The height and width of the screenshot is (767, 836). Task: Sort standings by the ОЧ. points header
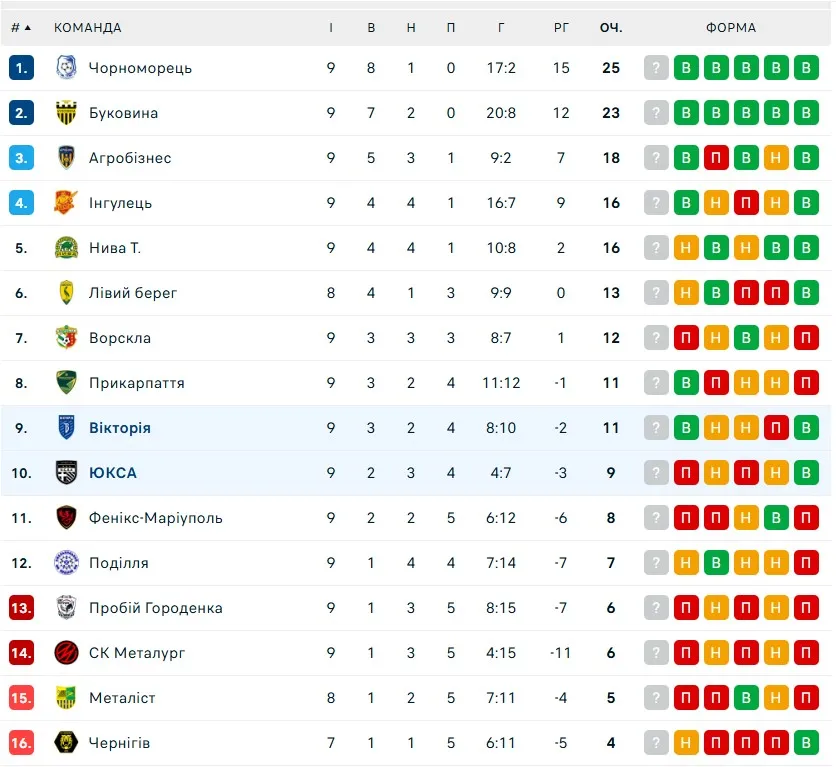pos(611,28)
